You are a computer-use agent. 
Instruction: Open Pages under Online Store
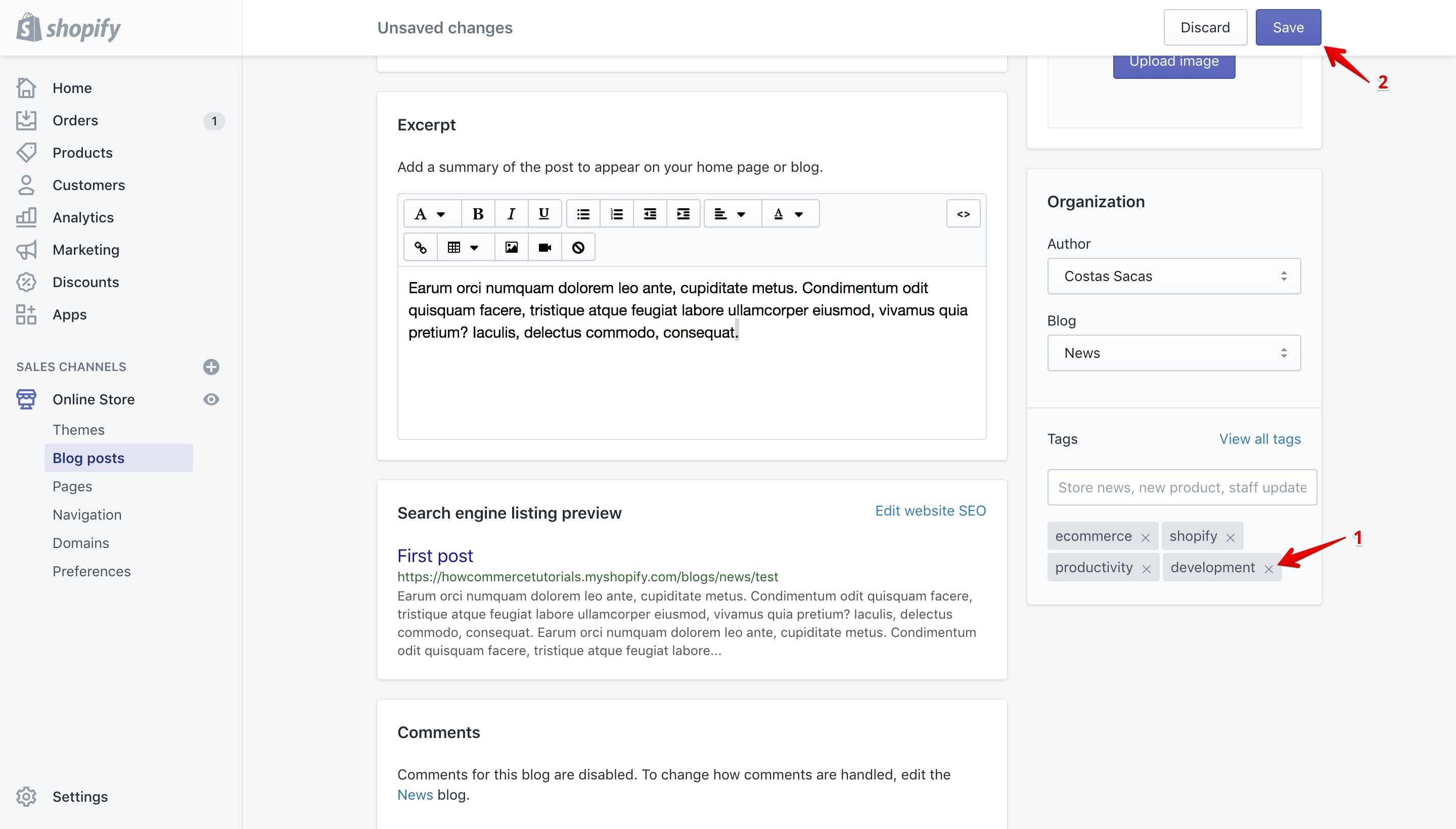click(x=72, y=486)
